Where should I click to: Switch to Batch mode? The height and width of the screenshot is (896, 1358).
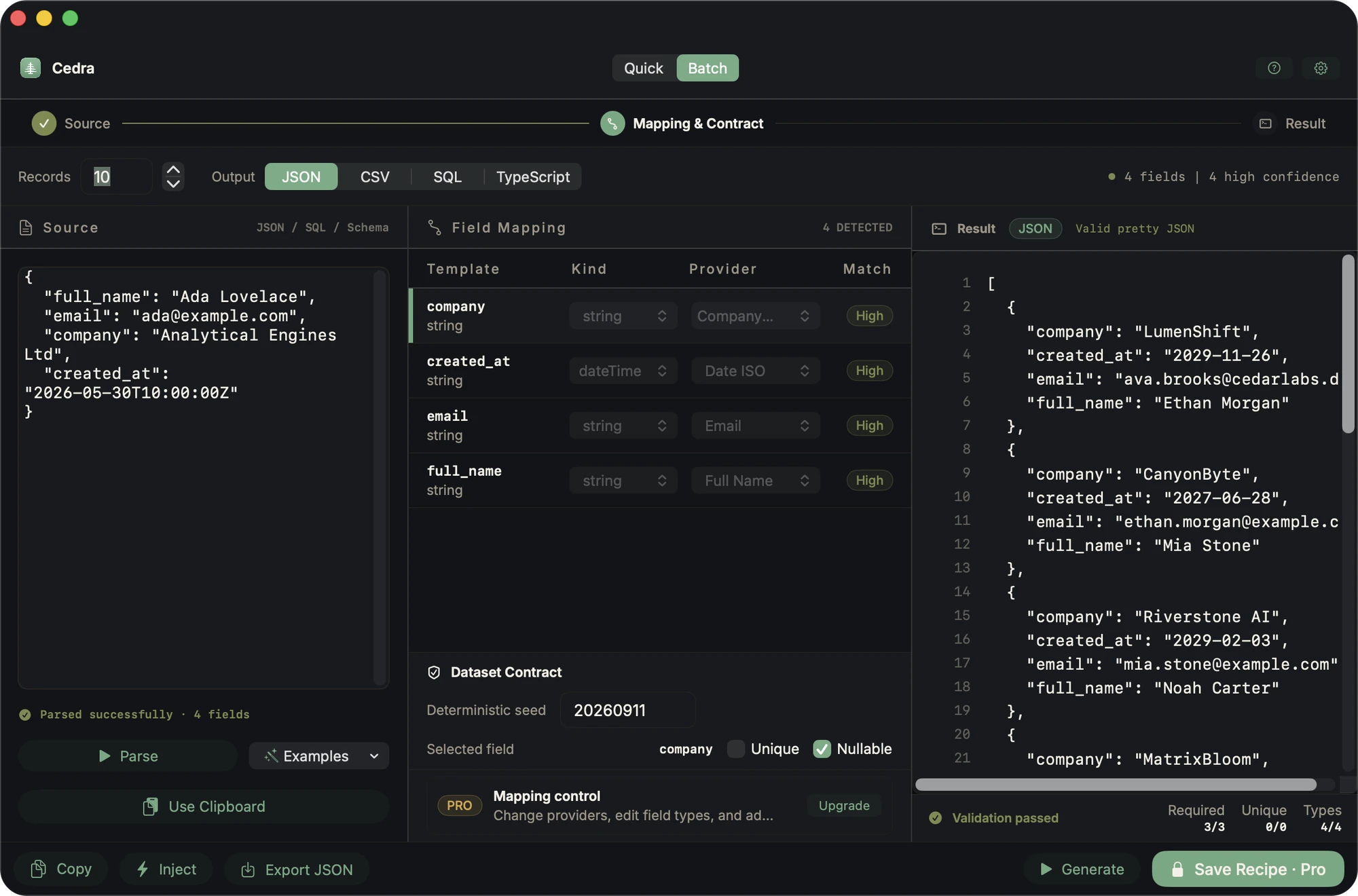point(708,68)
